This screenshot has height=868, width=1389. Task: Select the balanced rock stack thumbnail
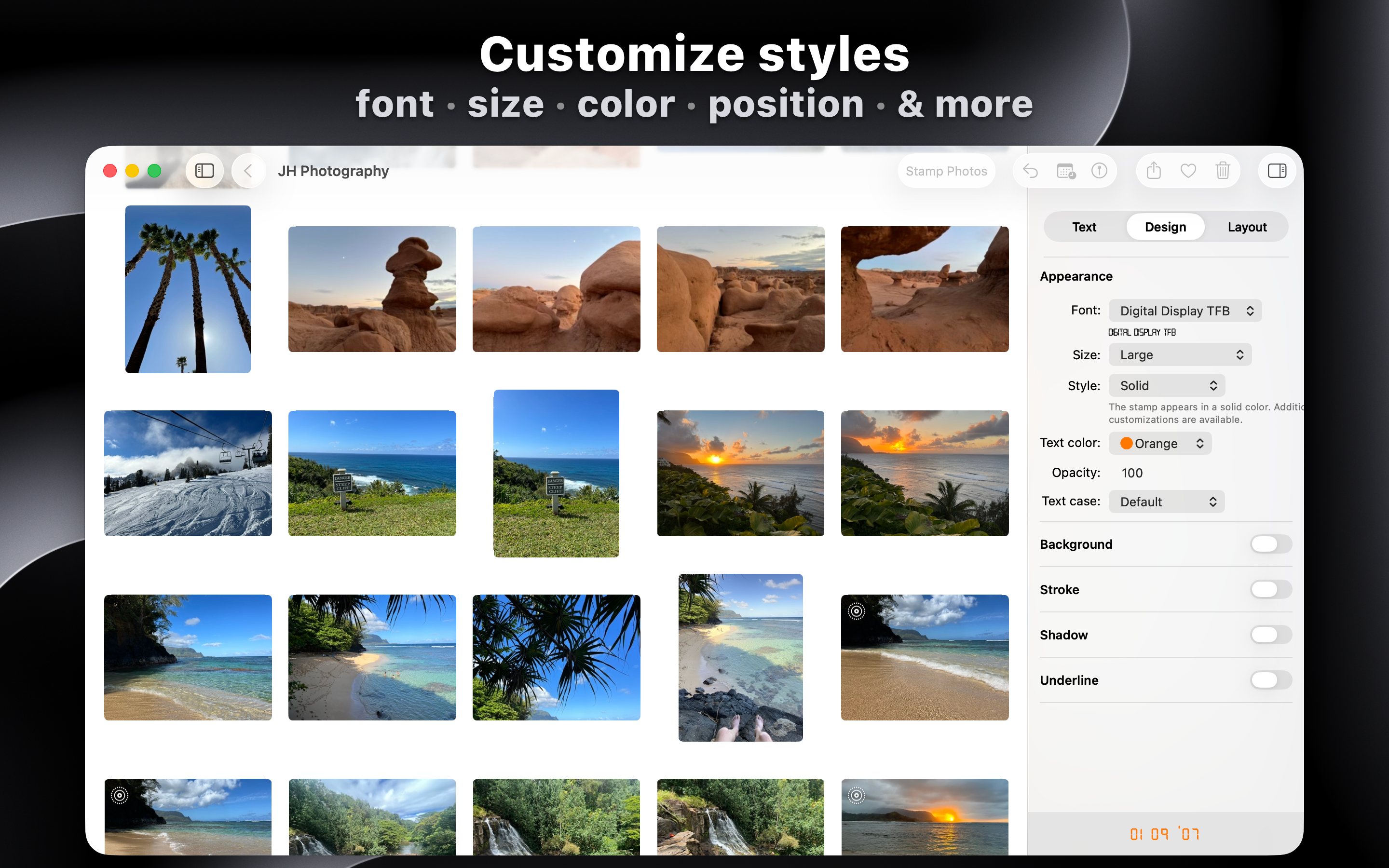372,289
